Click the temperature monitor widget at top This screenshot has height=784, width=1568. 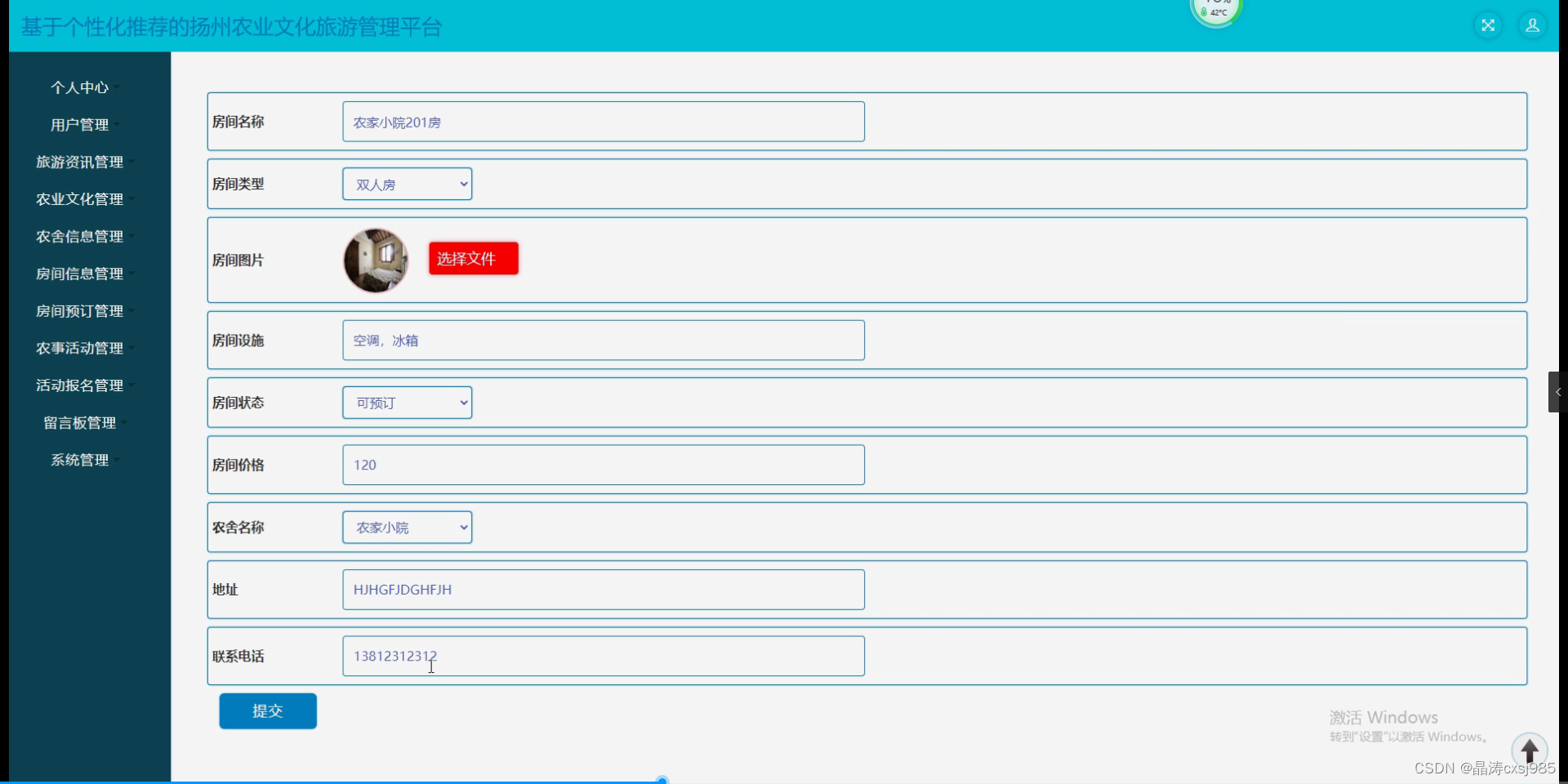pyautogui.click(x=1216, y=11)
